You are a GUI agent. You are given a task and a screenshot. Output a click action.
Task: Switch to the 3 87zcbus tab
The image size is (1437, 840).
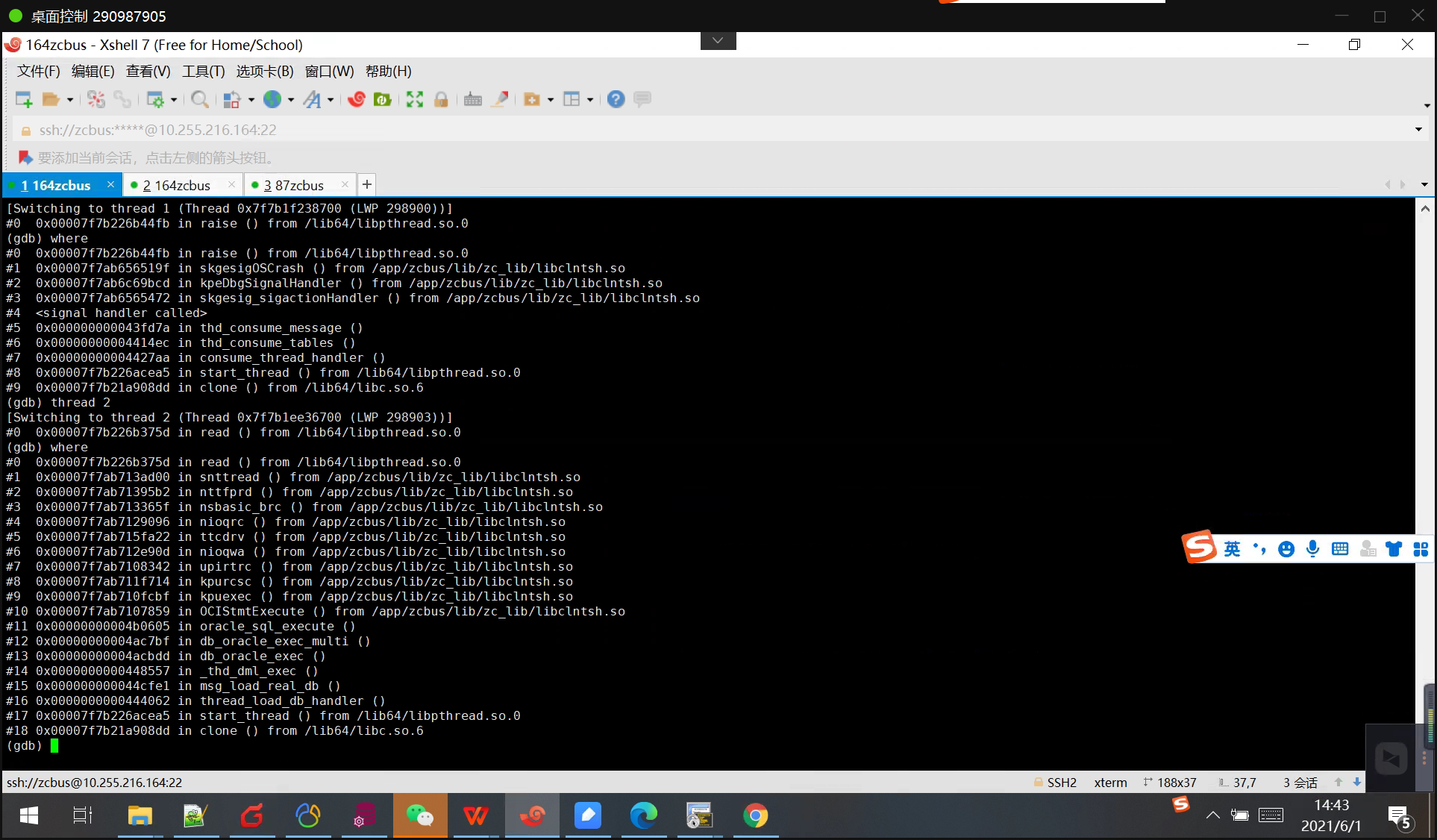pos(294,185)
